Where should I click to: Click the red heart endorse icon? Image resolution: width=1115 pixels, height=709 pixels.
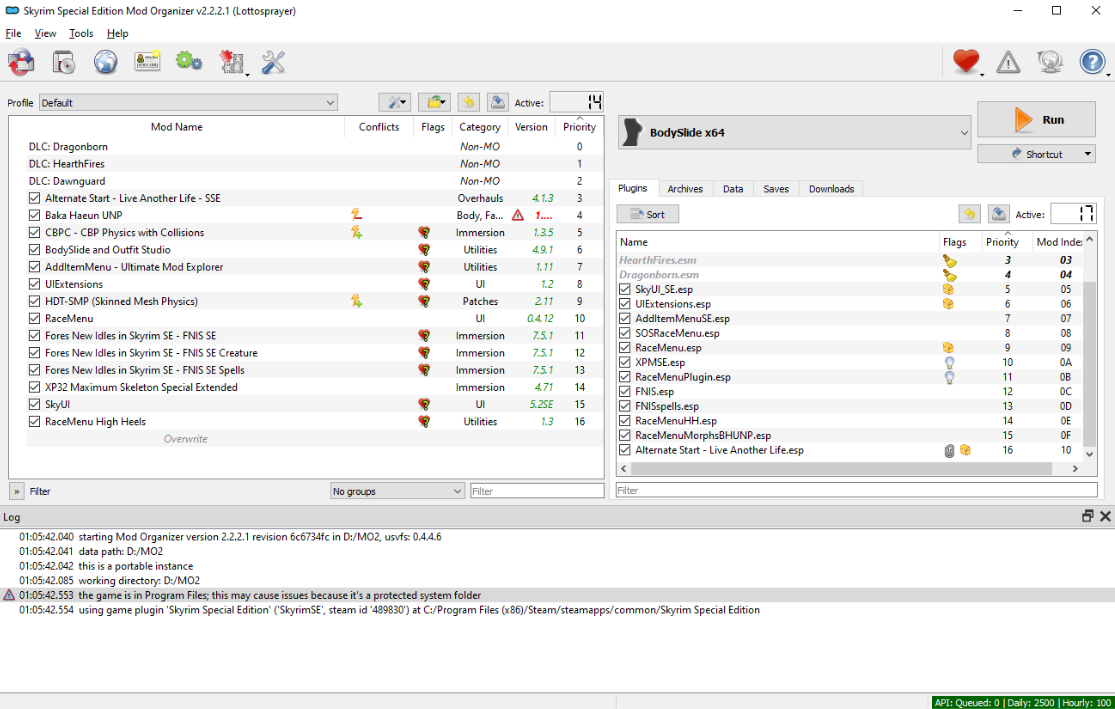tap(966, 62)
